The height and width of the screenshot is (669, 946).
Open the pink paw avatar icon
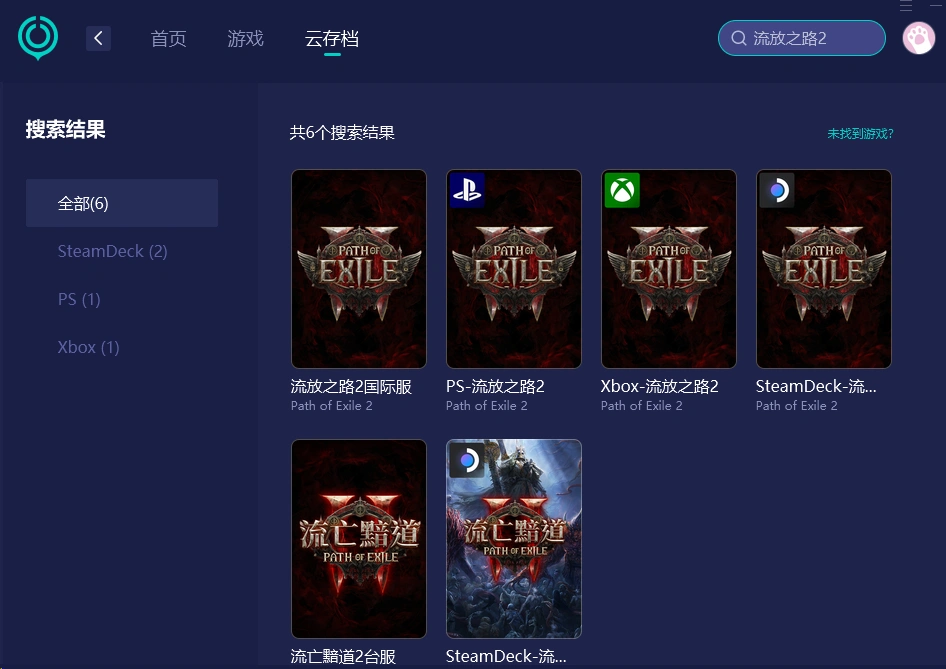[918, 37]
